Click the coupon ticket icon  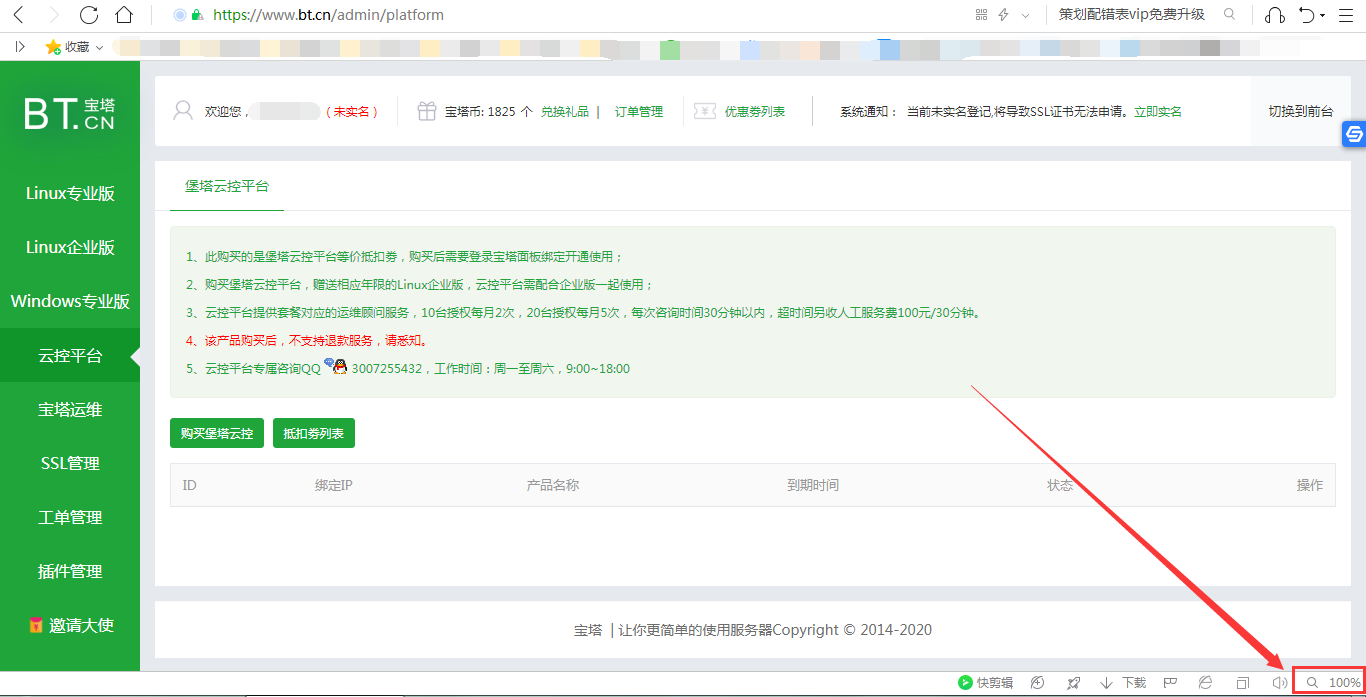click(x=705, y=111)
